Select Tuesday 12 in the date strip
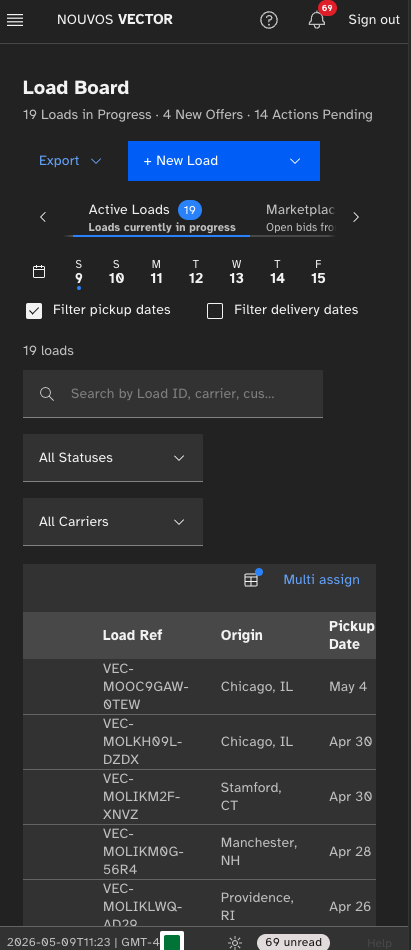This screenshot has width=411, height=950. [196, 272]
